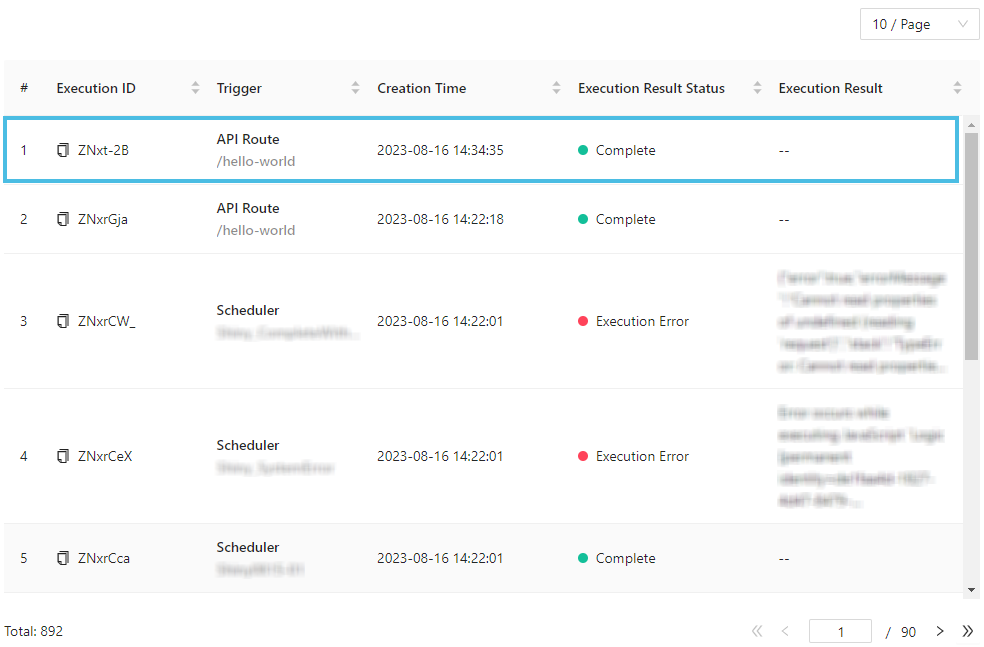Viewport: 984px width, 647px height.
Task: Open the /hello-world row created 14:34:35
Action: (480, 151)
